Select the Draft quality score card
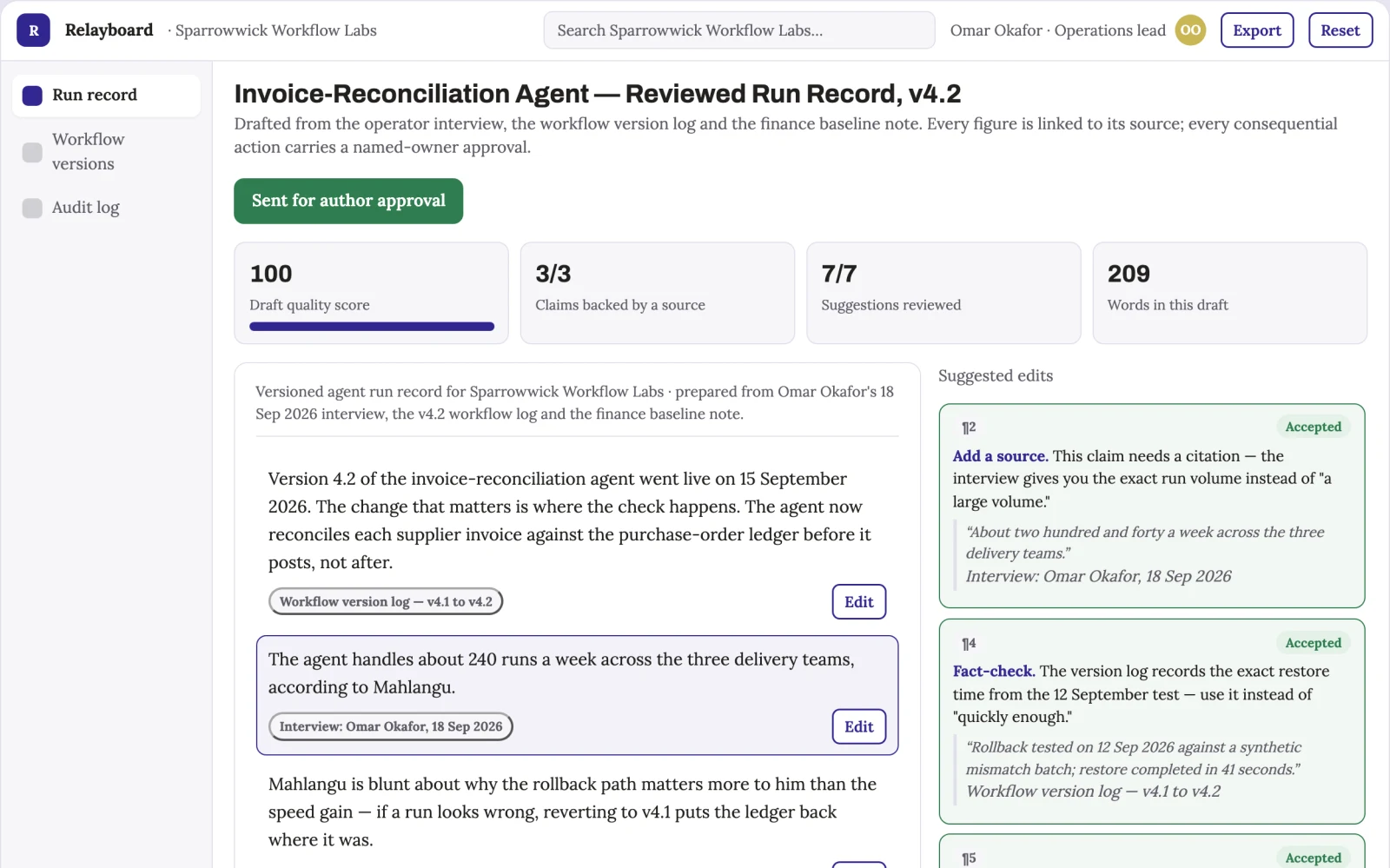 pyautogui.click(x=371, y=293)
